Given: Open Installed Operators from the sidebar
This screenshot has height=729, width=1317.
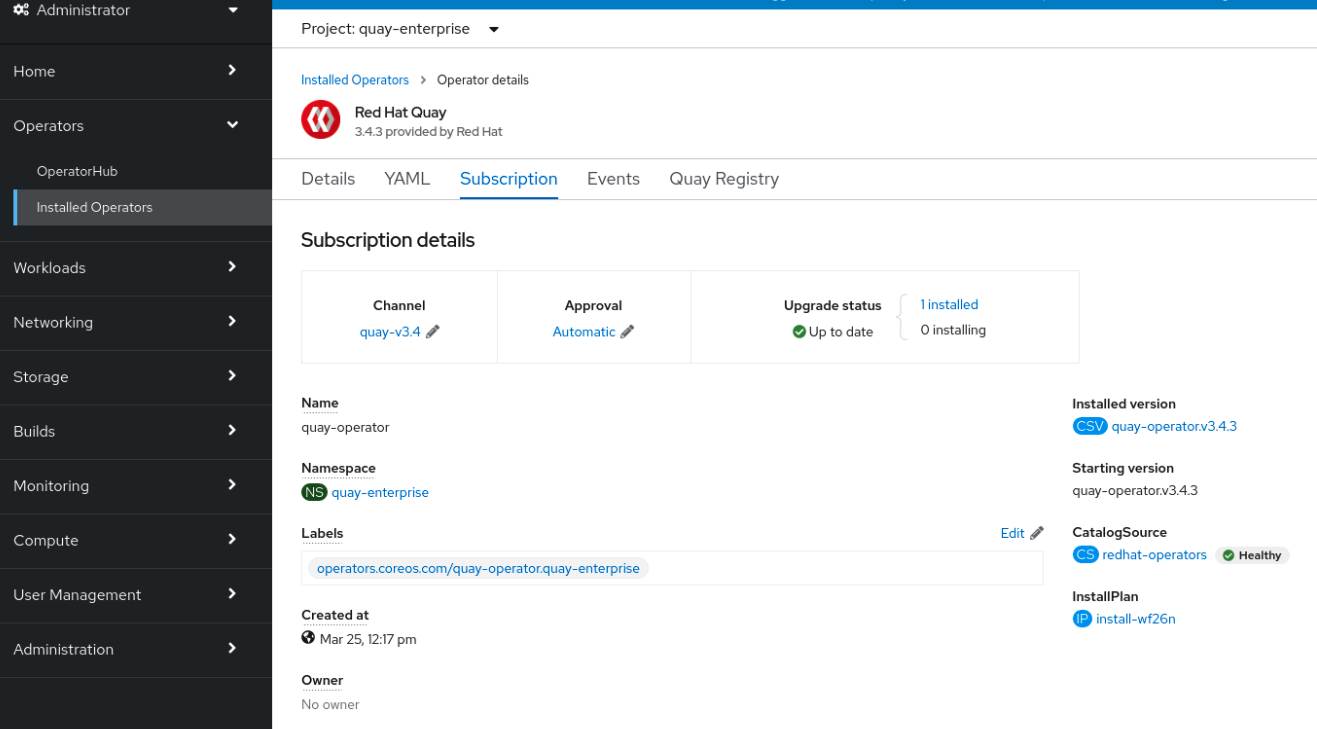Looking at the screenshot, I should [x=94, y=207].
